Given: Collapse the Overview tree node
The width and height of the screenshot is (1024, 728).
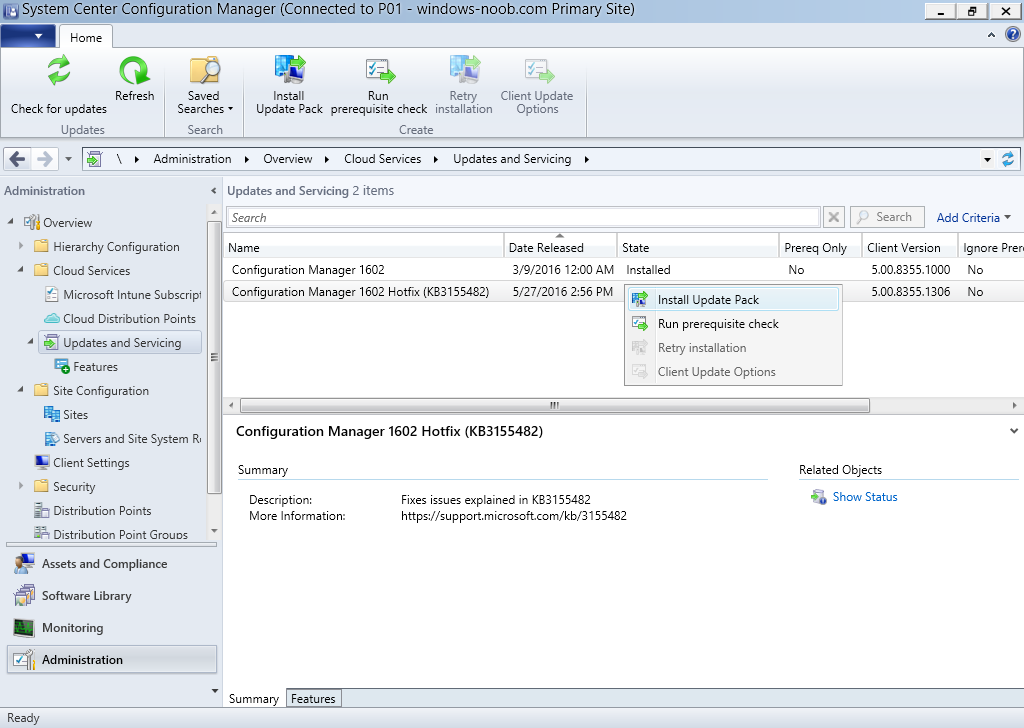Looking at the screenshot, I should [x=11, y=222].
